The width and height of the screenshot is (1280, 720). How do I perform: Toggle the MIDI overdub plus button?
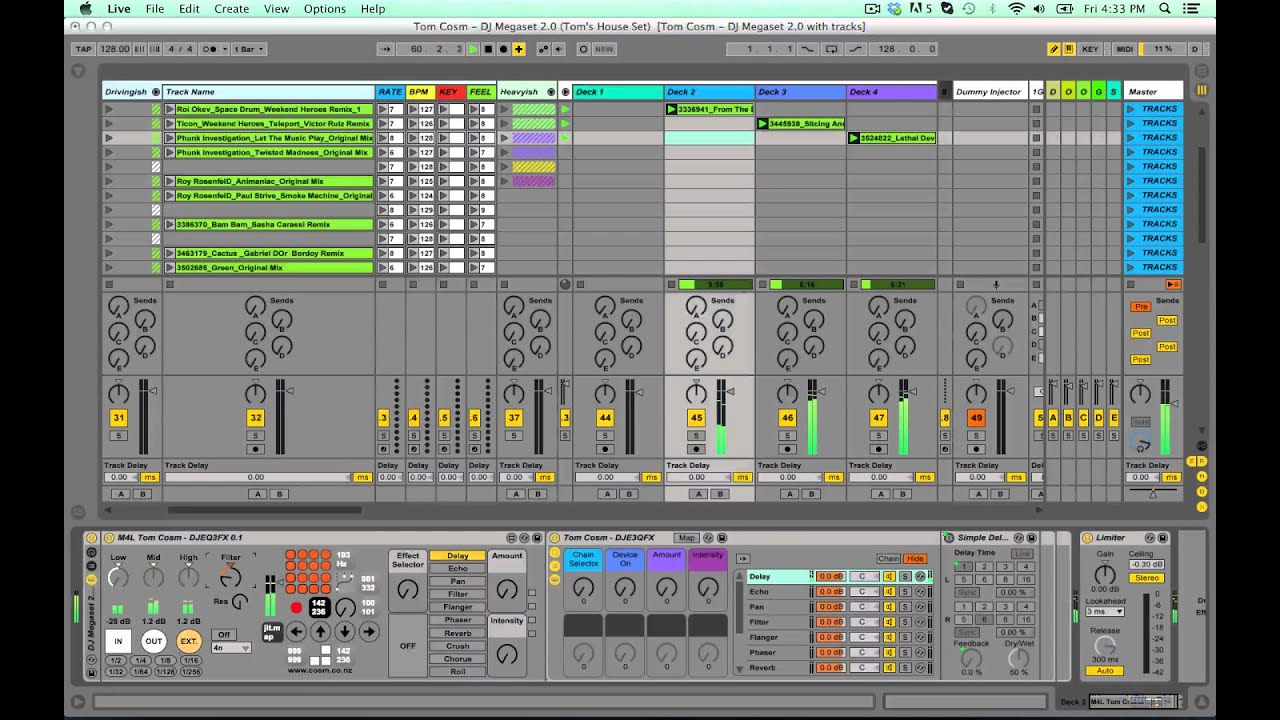click(x=518, y=49)
